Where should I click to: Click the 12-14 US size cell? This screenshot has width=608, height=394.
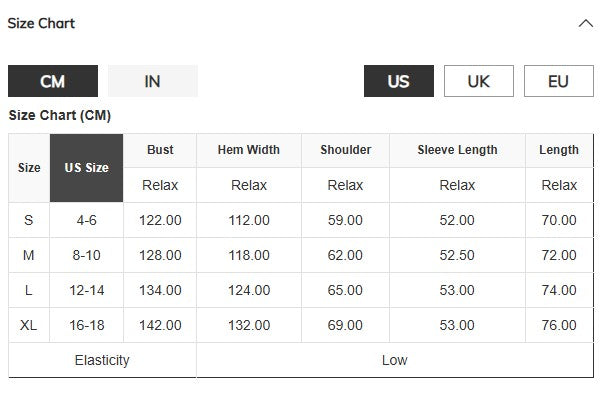click(x=86, y=290)
